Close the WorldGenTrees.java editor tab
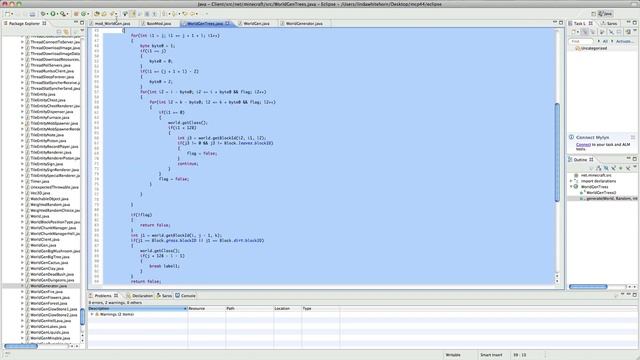This screenshot has height=360, width=640. (x=227, y=23)
